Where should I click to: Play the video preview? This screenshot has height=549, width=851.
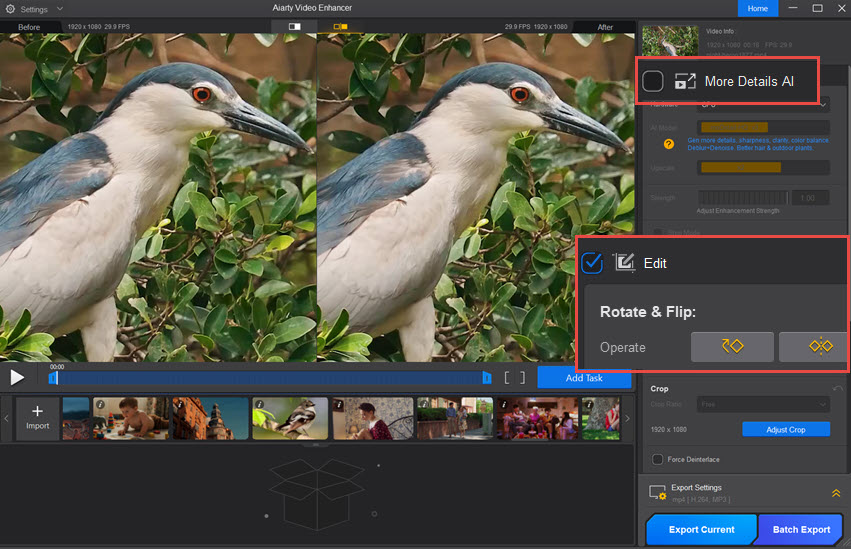pos(17,377)
